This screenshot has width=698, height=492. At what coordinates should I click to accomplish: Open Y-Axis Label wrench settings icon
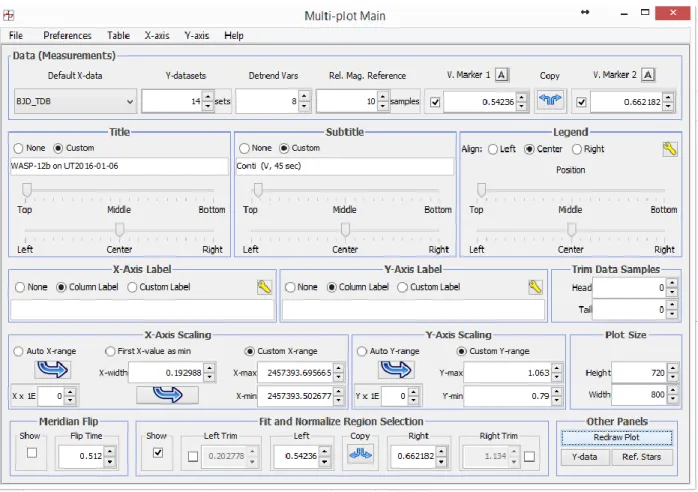pyautogui.click(x=535, y=287)
